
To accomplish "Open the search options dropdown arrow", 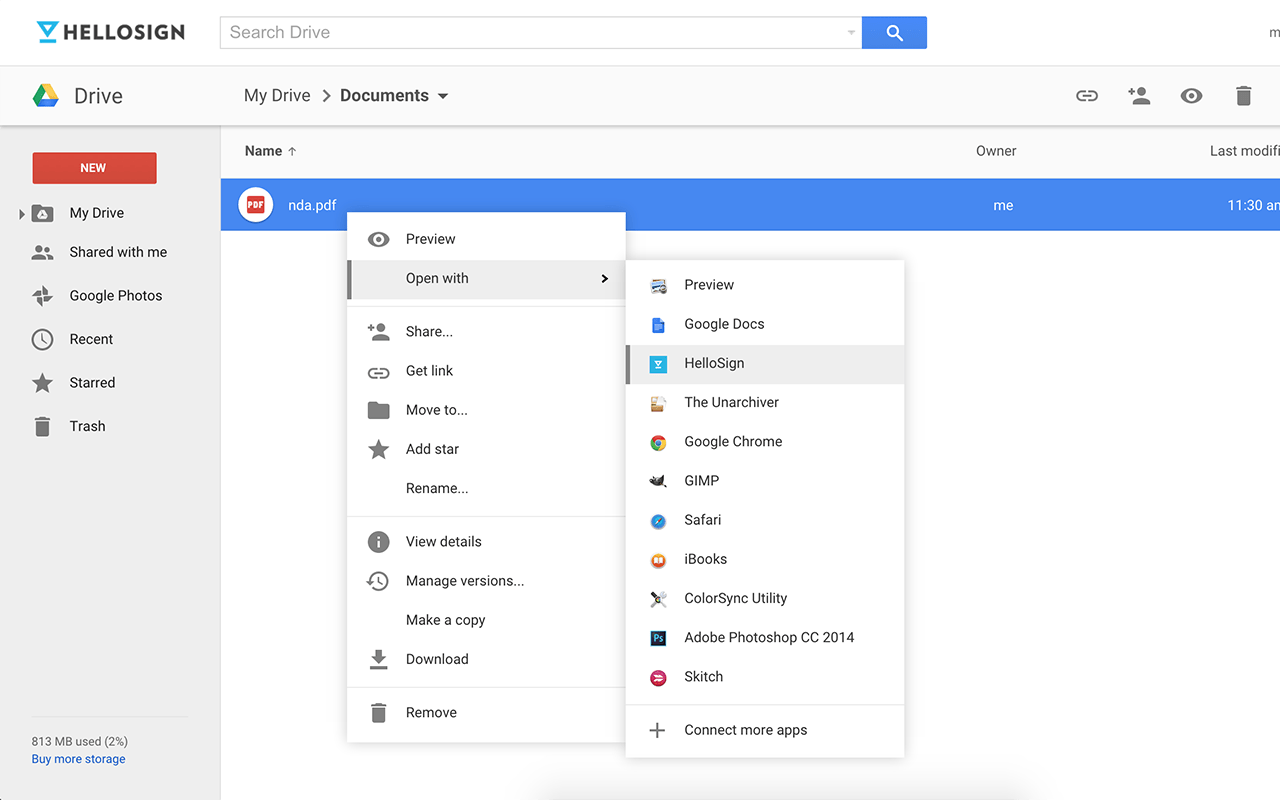I will (x=851, y=32).
